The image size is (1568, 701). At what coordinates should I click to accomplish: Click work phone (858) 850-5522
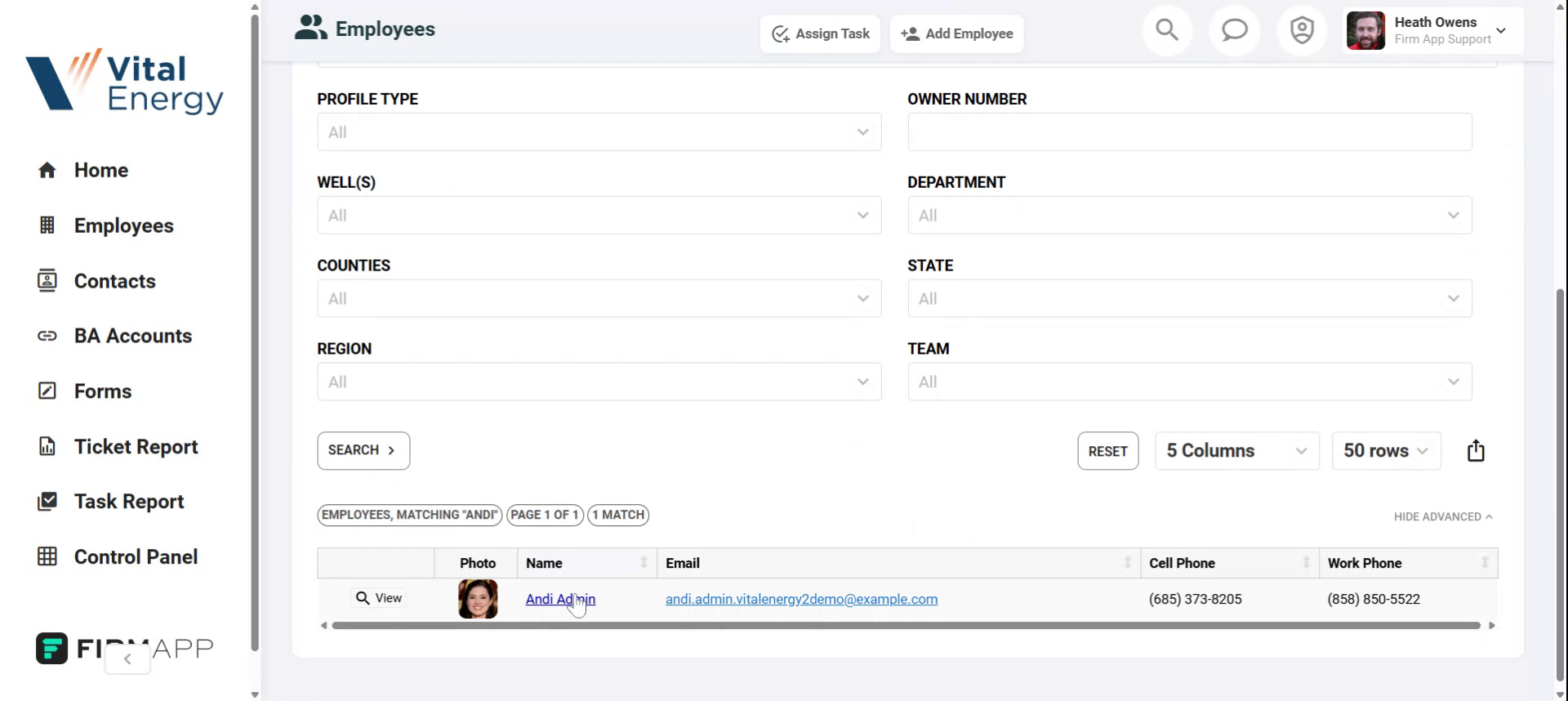(x=1374, y=599)
